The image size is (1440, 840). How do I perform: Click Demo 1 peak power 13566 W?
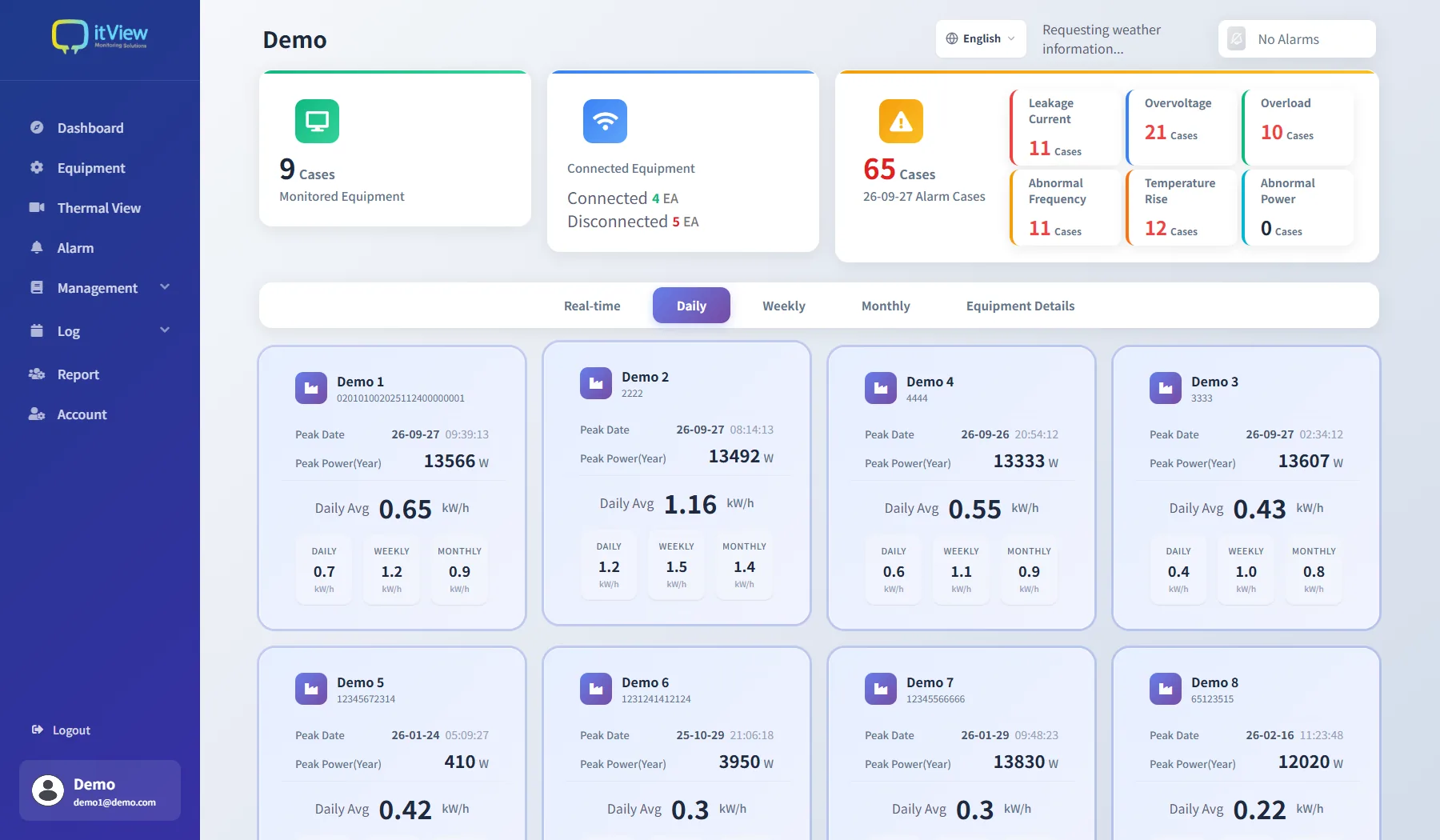click(456, 462)
